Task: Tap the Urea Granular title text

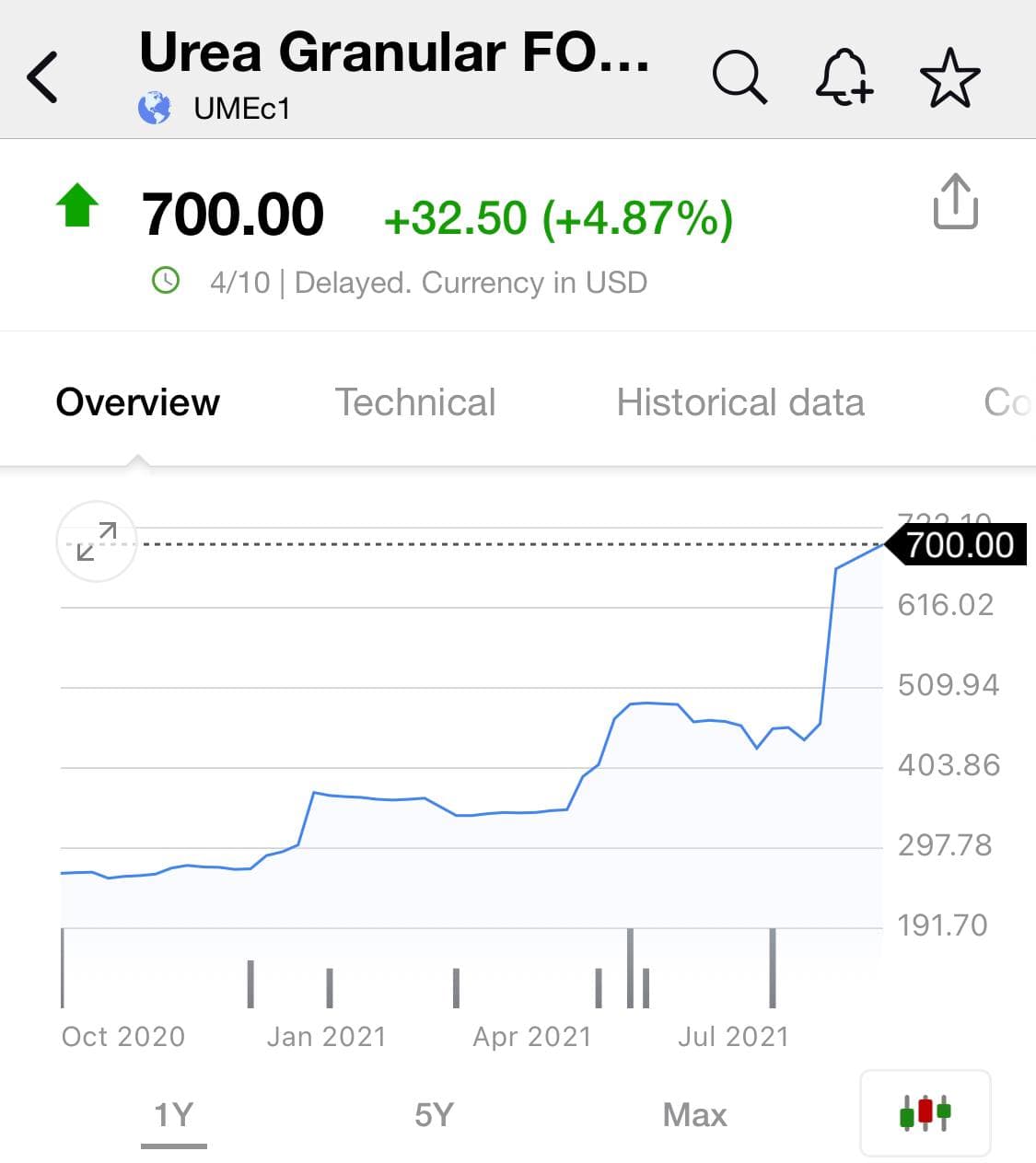Action: (394, 52)
